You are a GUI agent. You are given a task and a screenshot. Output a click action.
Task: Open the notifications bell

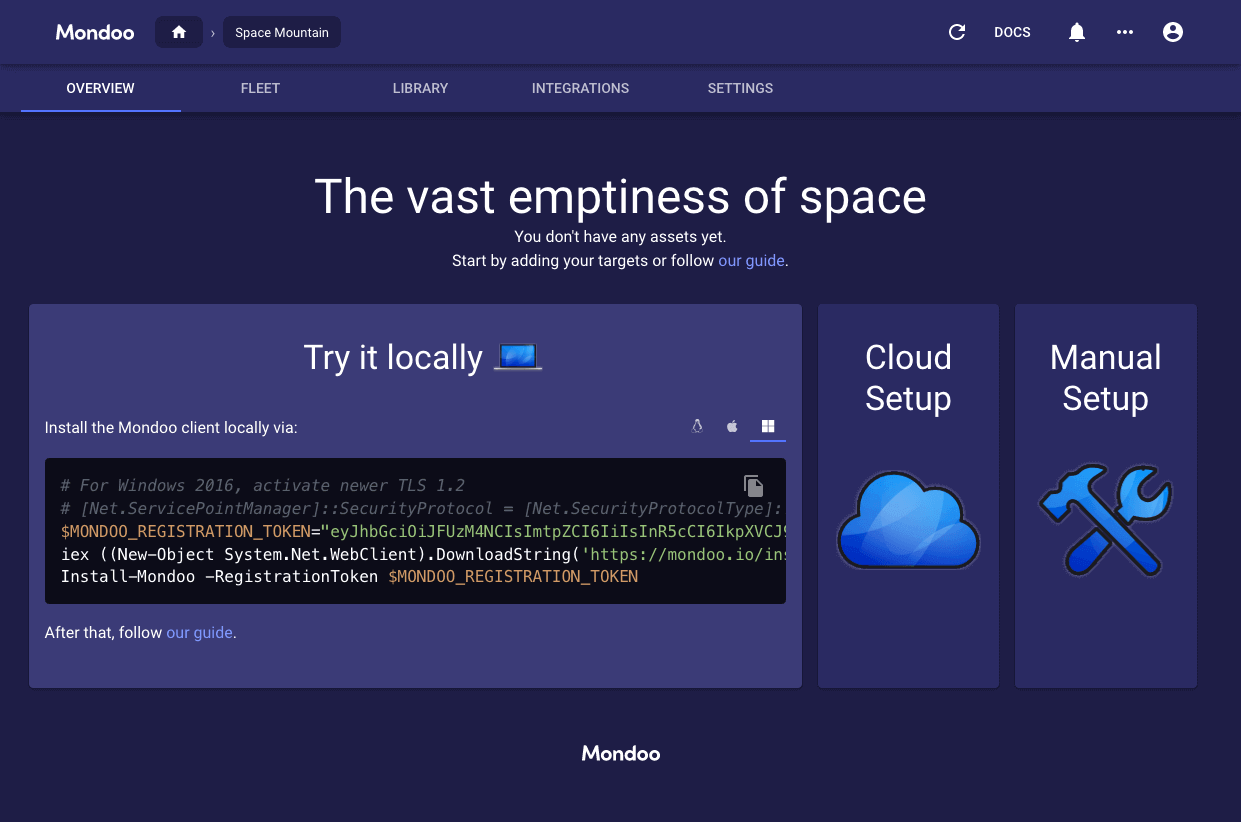(x=1077, y=32)
